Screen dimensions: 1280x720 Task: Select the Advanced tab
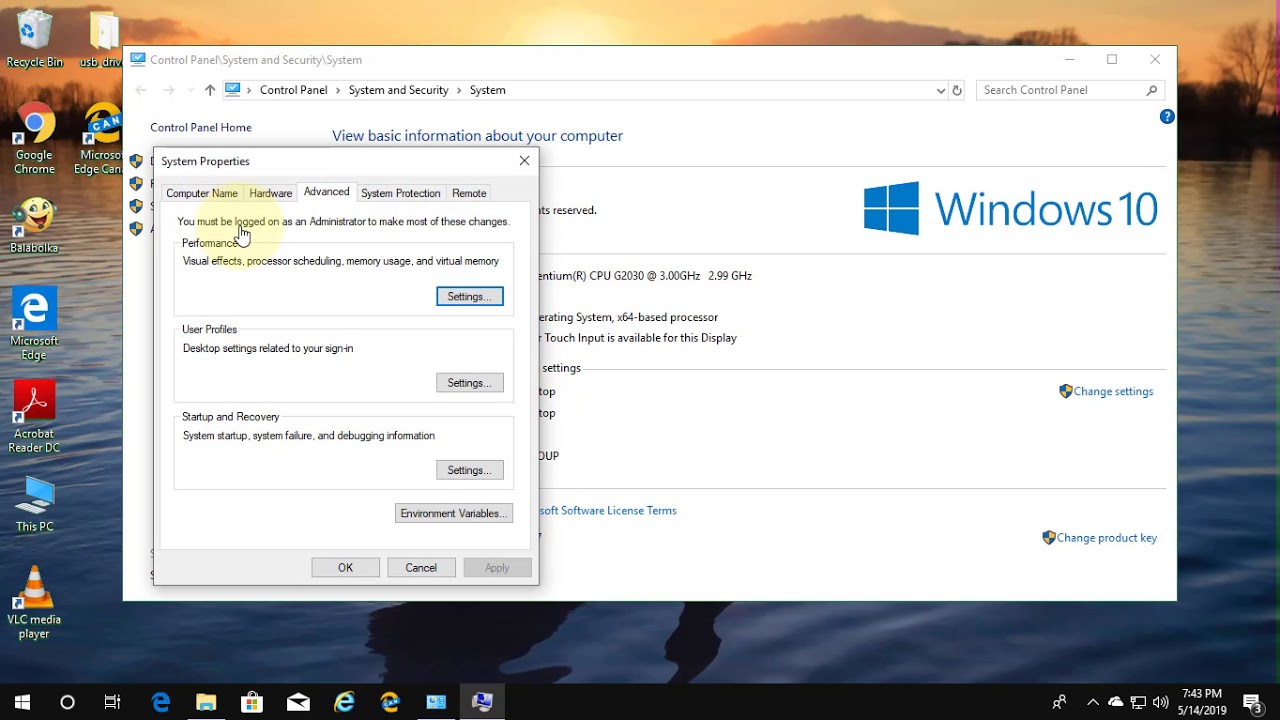[x=327, y=192]
